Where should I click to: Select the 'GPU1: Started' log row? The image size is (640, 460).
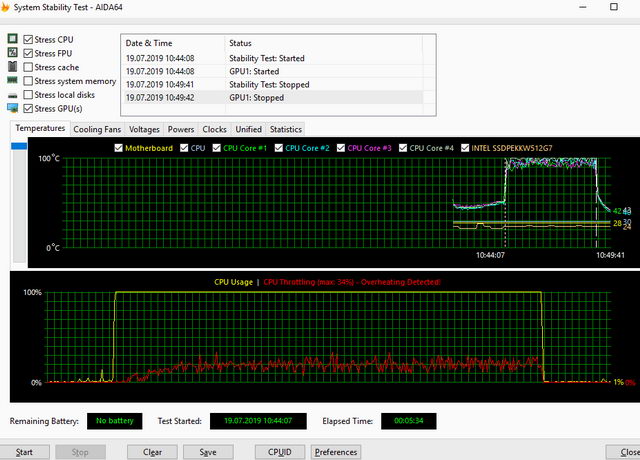pos(272,71)
